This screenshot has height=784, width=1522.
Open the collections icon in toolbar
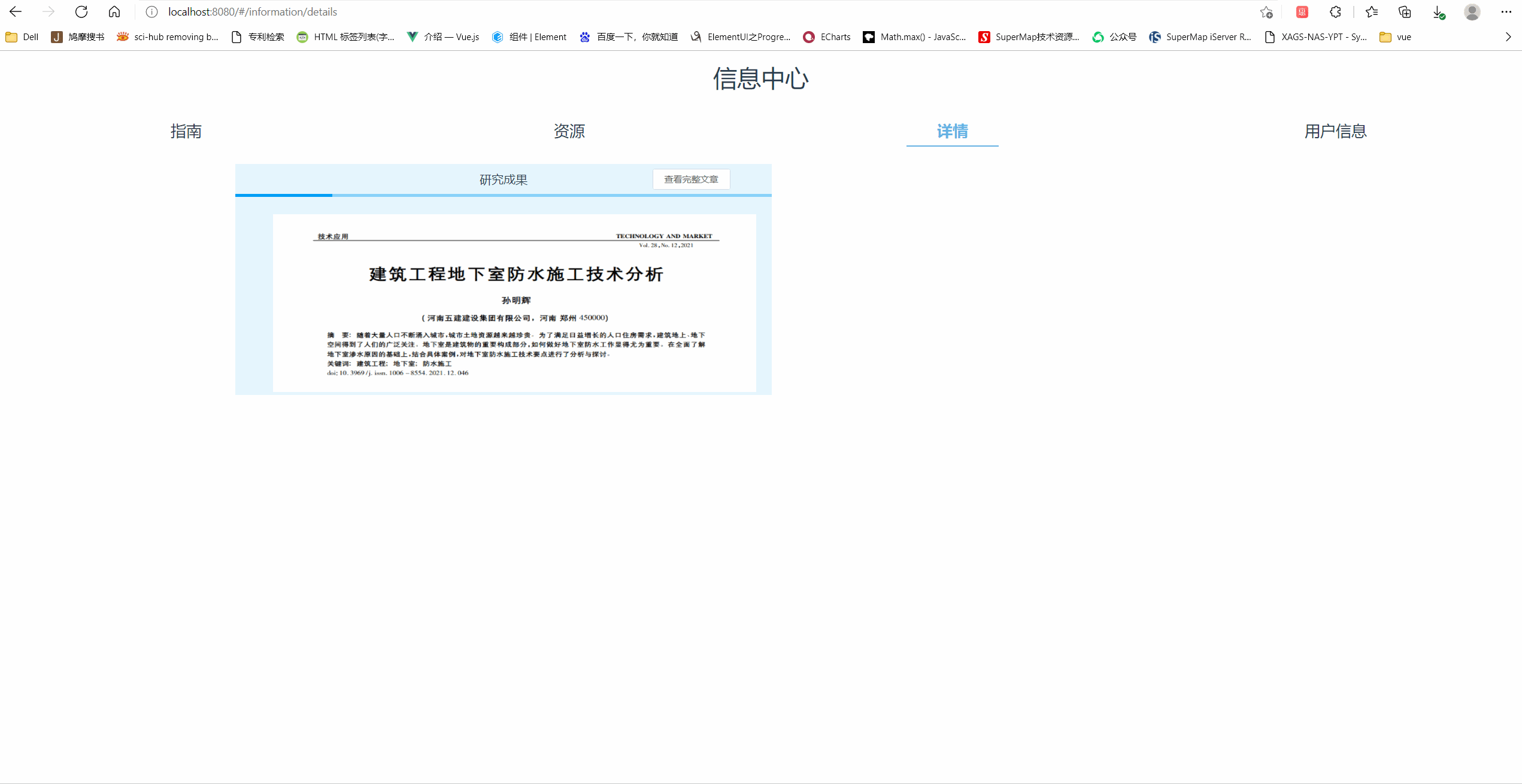point(1405,12)
